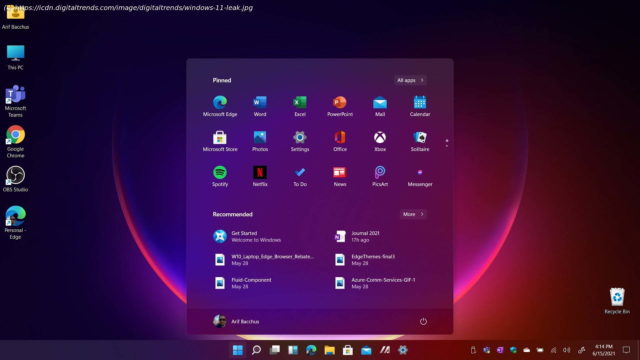Open Solitaire from Pinned apps

coord(420,141)
